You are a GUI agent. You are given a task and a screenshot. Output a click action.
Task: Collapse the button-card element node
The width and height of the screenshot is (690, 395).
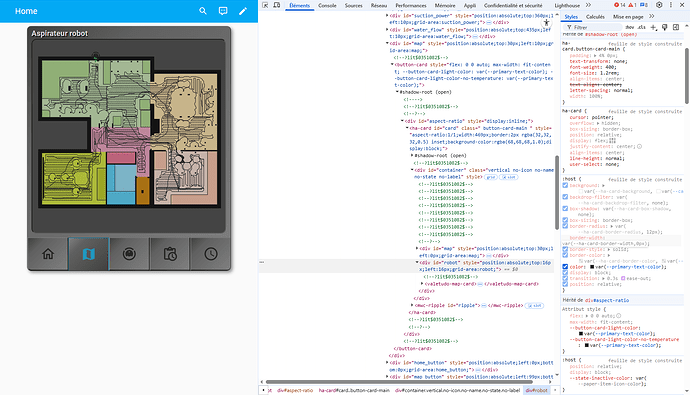pyautogui.click(x=393, y=64)
